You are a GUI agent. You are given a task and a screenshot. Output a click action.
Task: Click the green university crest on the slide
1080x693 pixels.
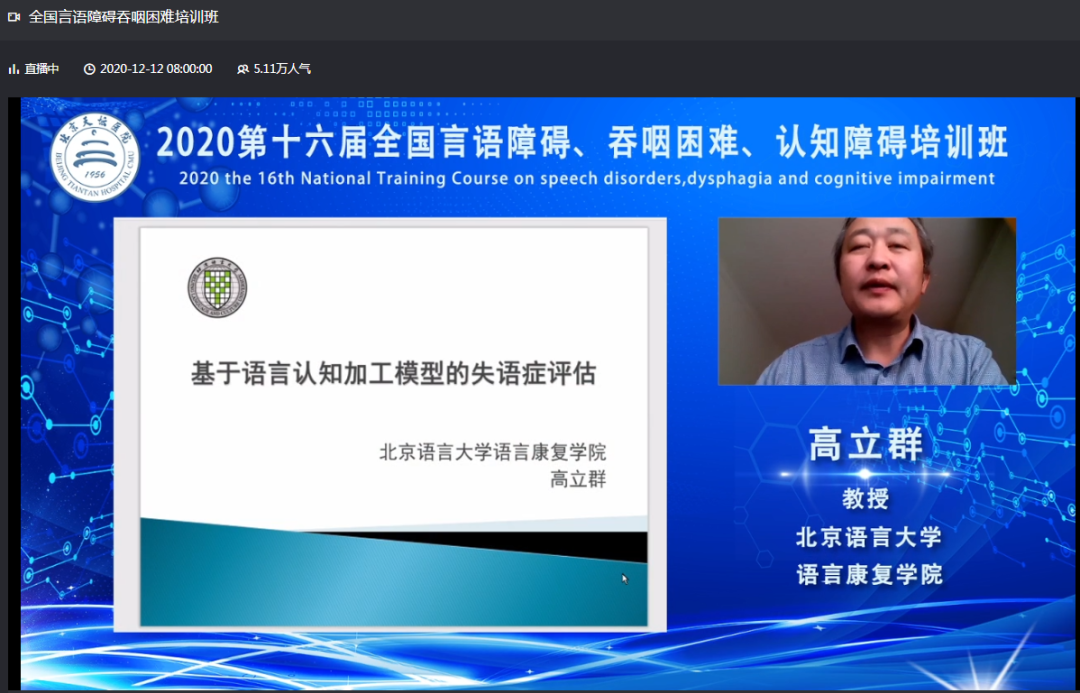[217, 288]
